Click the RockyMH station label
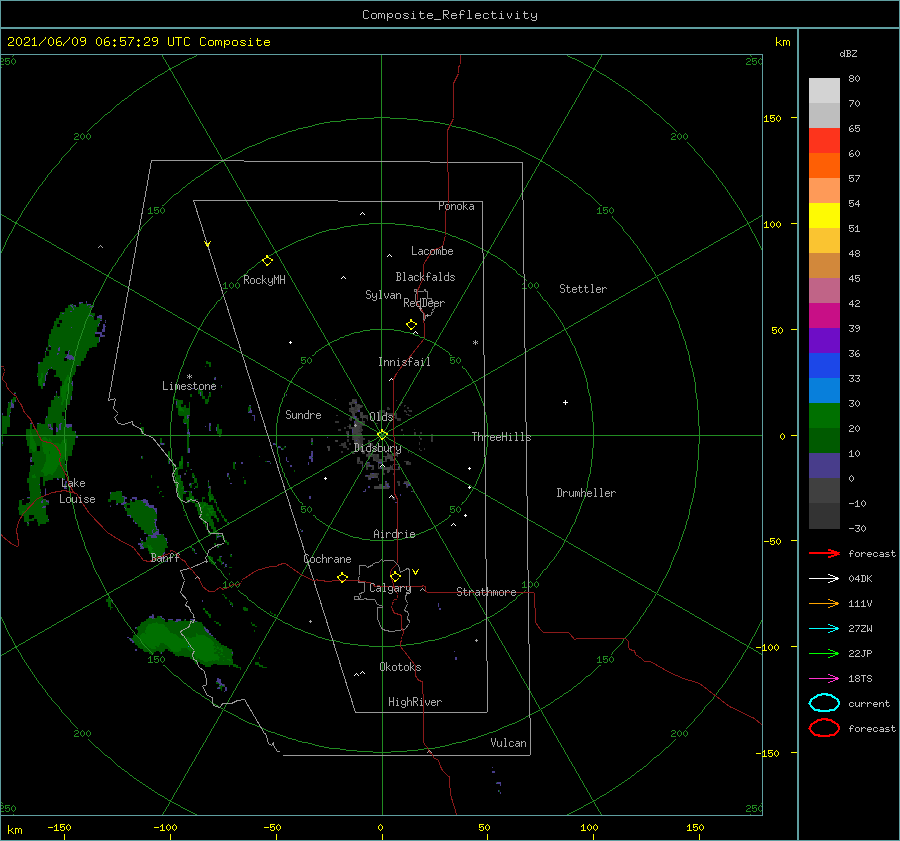900x841 pixels. (x=264, y=280)
